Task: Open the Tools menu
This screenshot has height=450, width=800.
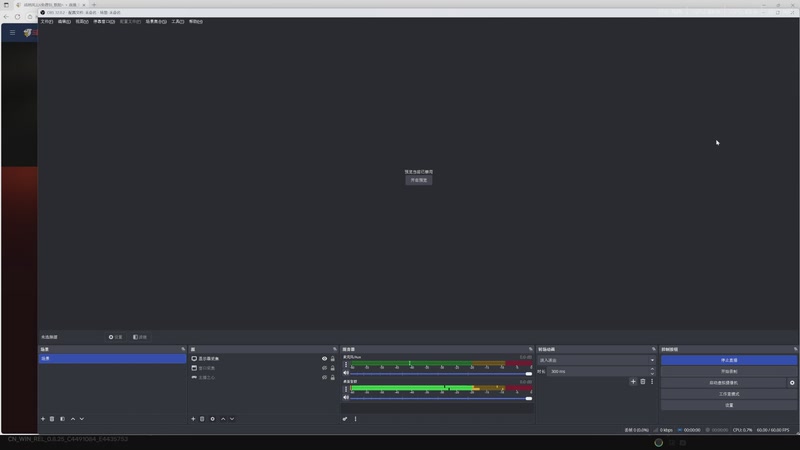Action: tap(178, 22)
